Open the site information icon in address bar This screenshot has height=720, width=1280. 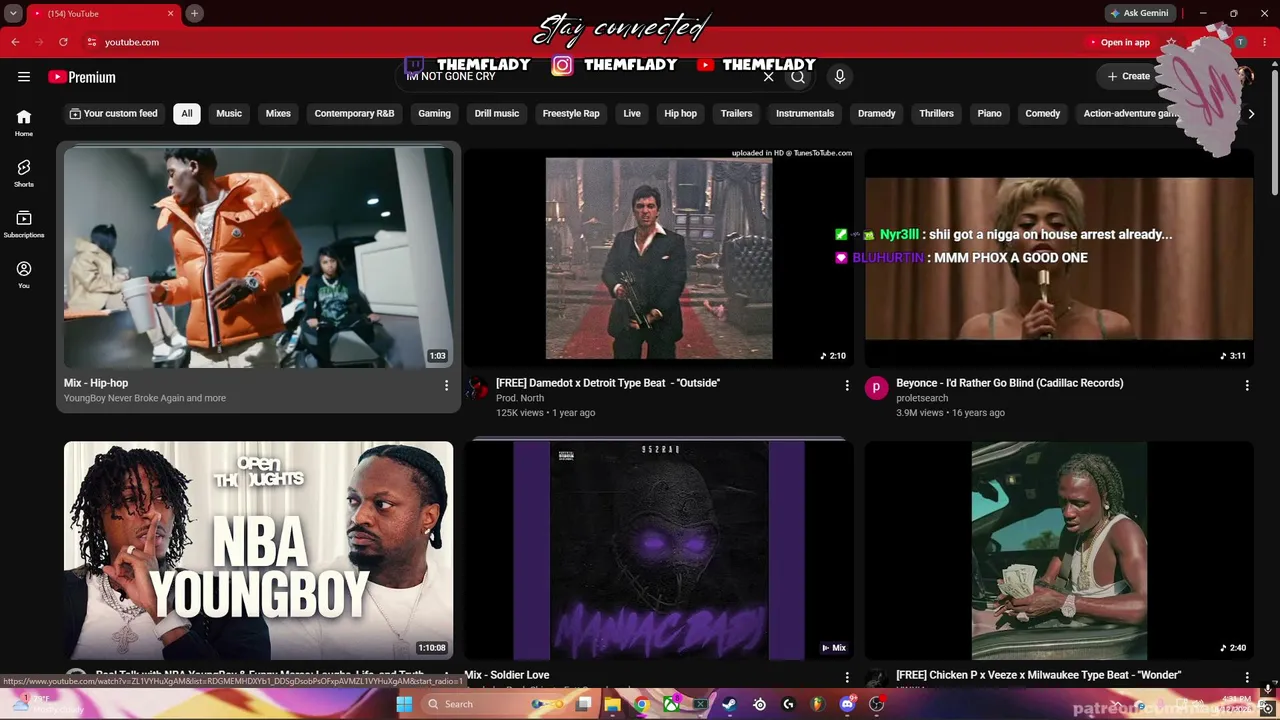click(x=91, y=42)
